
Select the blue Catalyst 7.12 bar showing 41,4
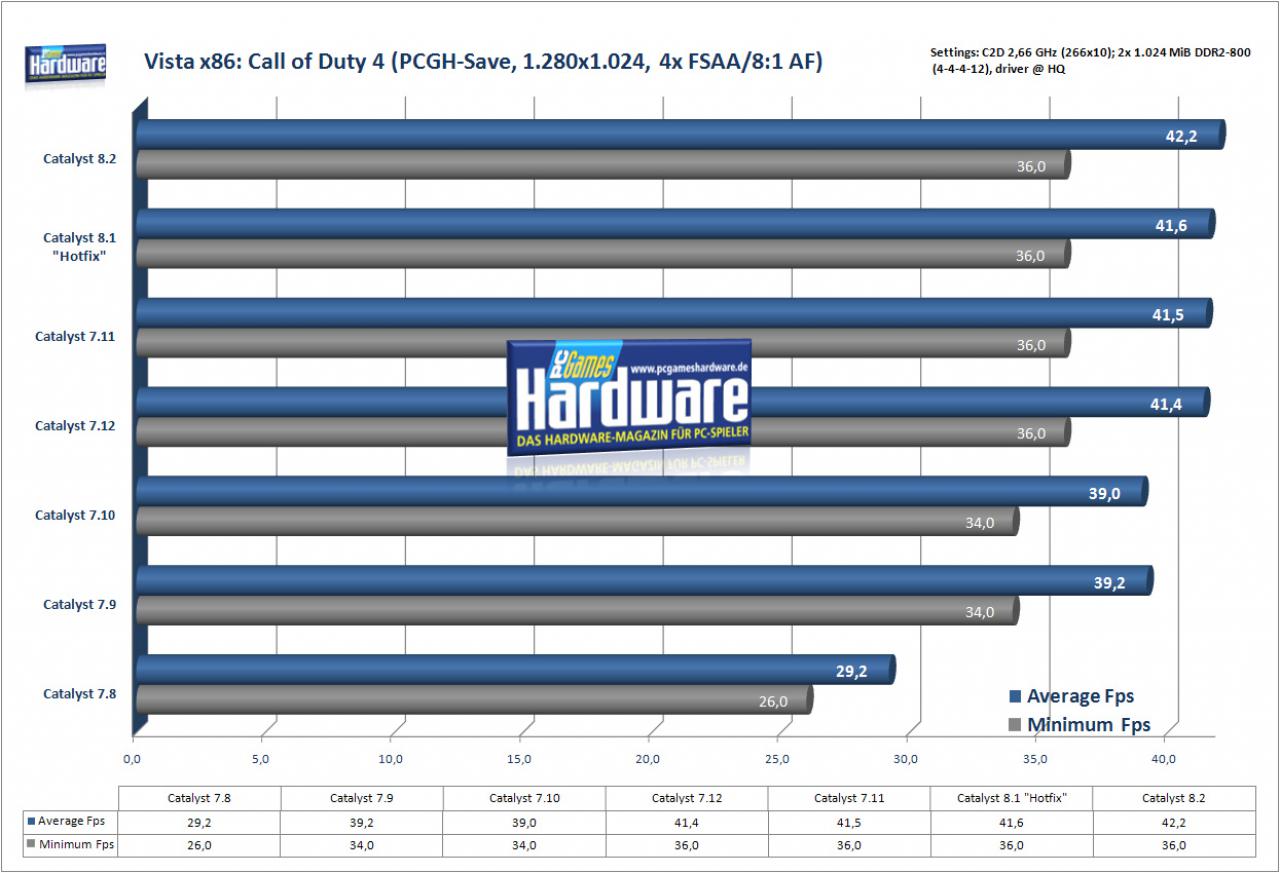673,402
